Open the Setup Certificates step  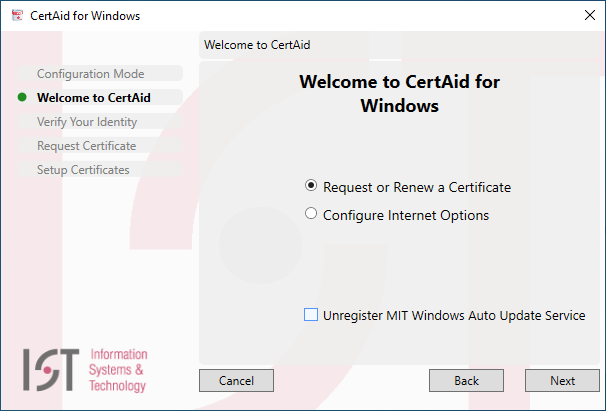pos(100,169)
